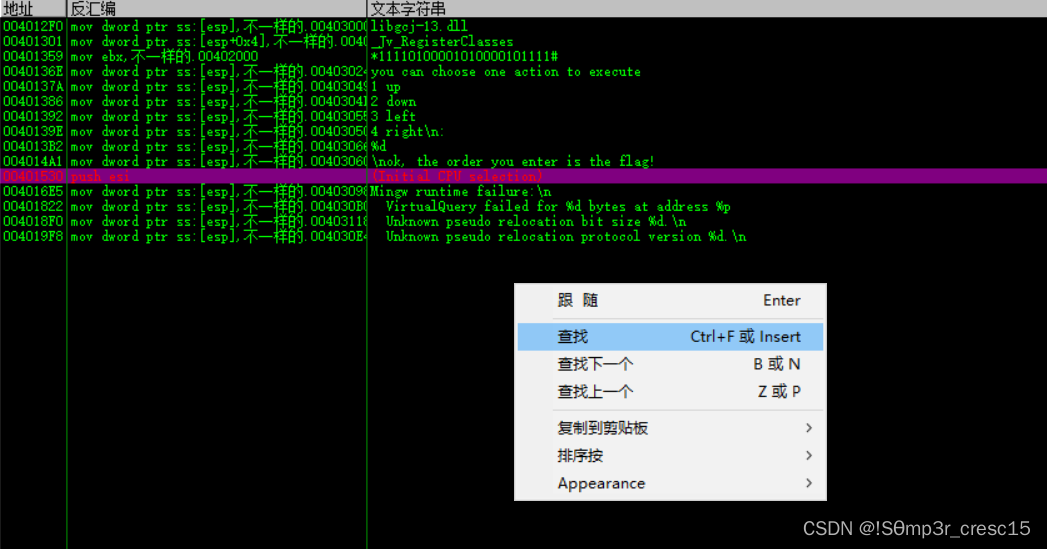Expand the arrow next to 排序按
Image resolution: width=1047 pixels, height=549 pixels.
[x=809, y=455]
